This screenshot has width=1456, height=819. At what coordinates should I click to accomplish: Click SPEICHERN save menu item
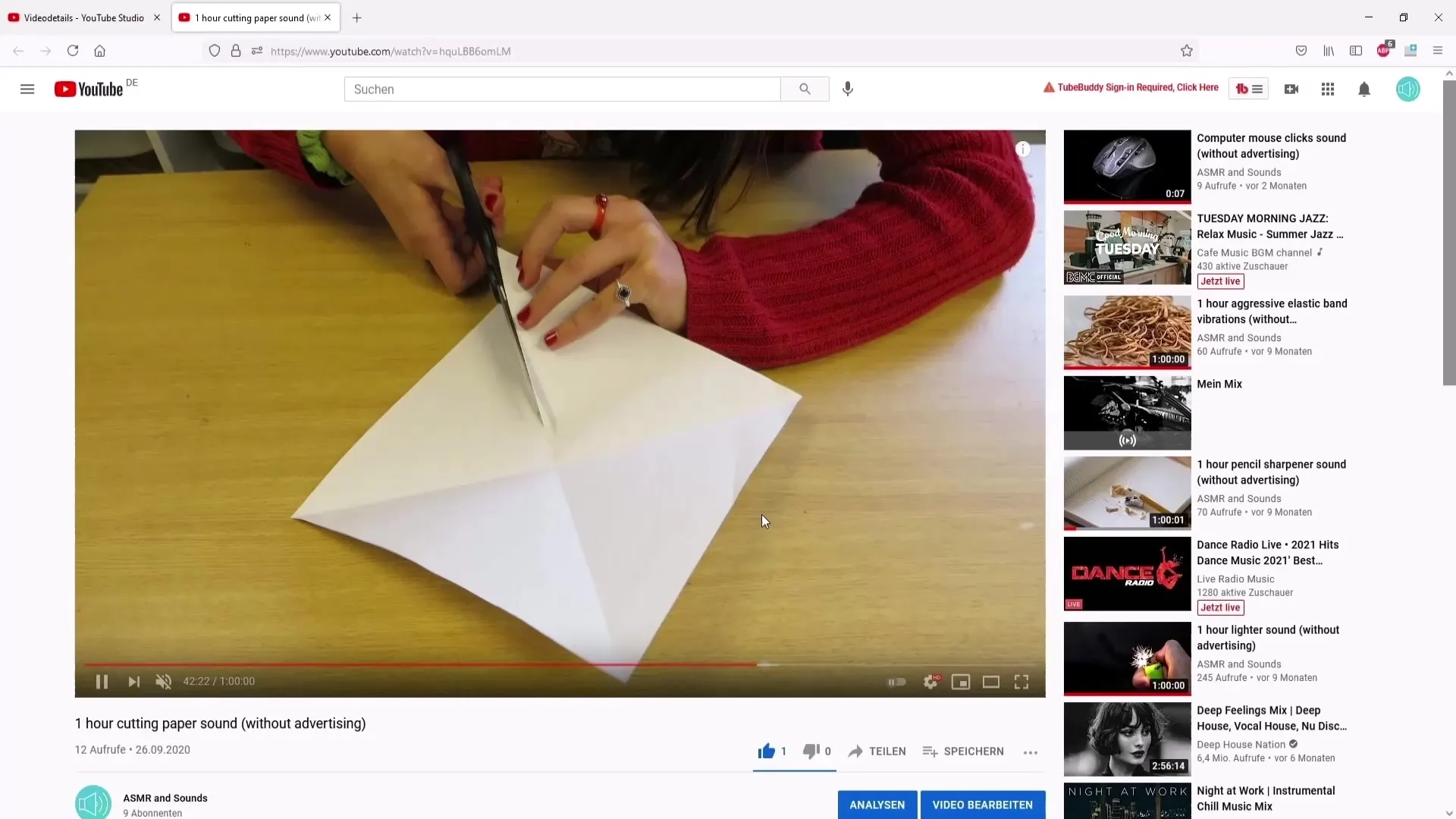(963, 751)
